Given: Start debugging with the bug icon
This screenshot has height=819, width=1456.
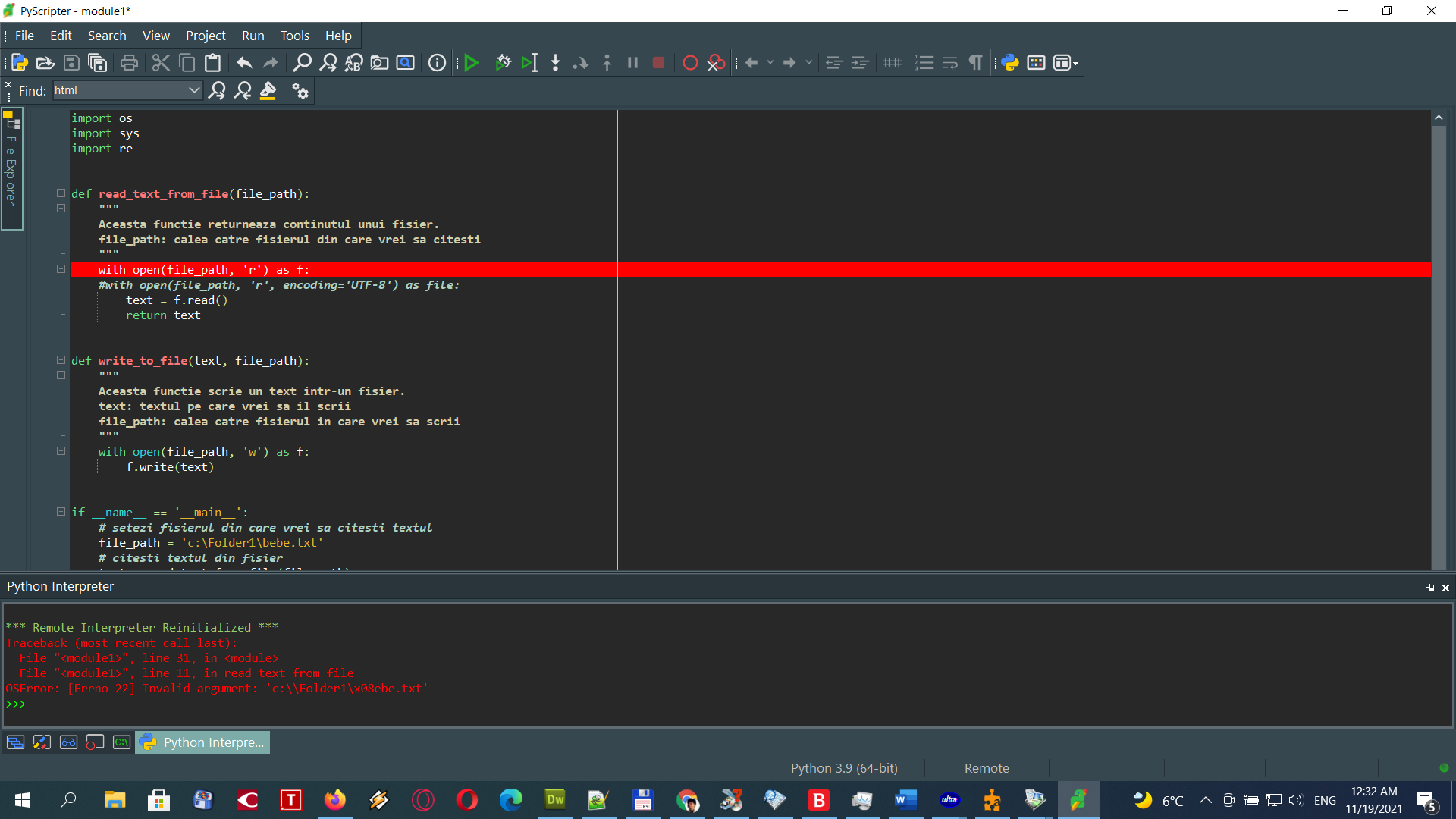Looking at the screenshot, I should tap(503, 63).
